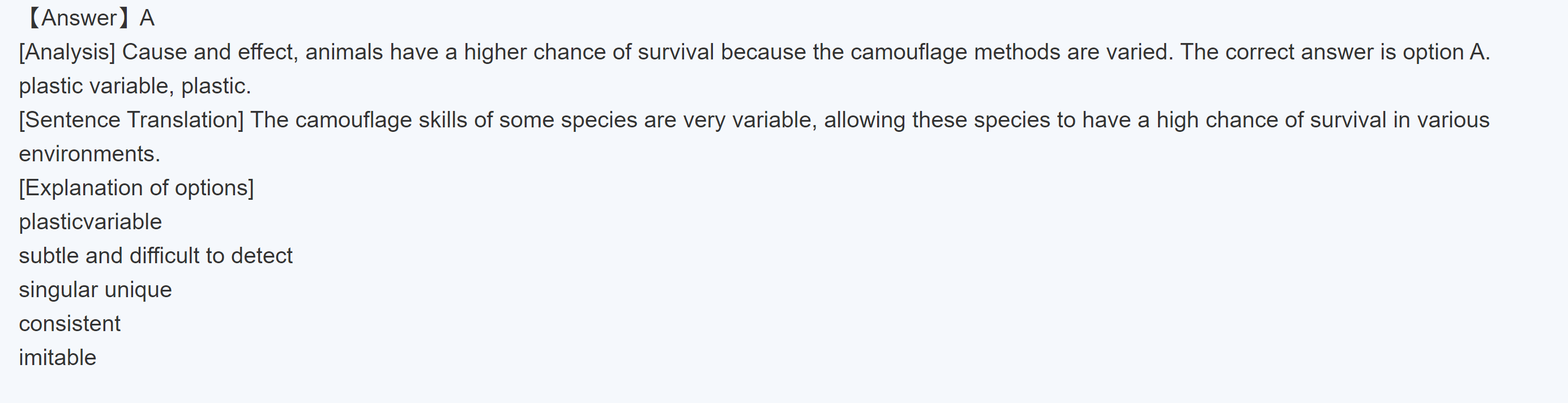Click the "imitable" option line

pyautogui.click(x=57, y=358)
